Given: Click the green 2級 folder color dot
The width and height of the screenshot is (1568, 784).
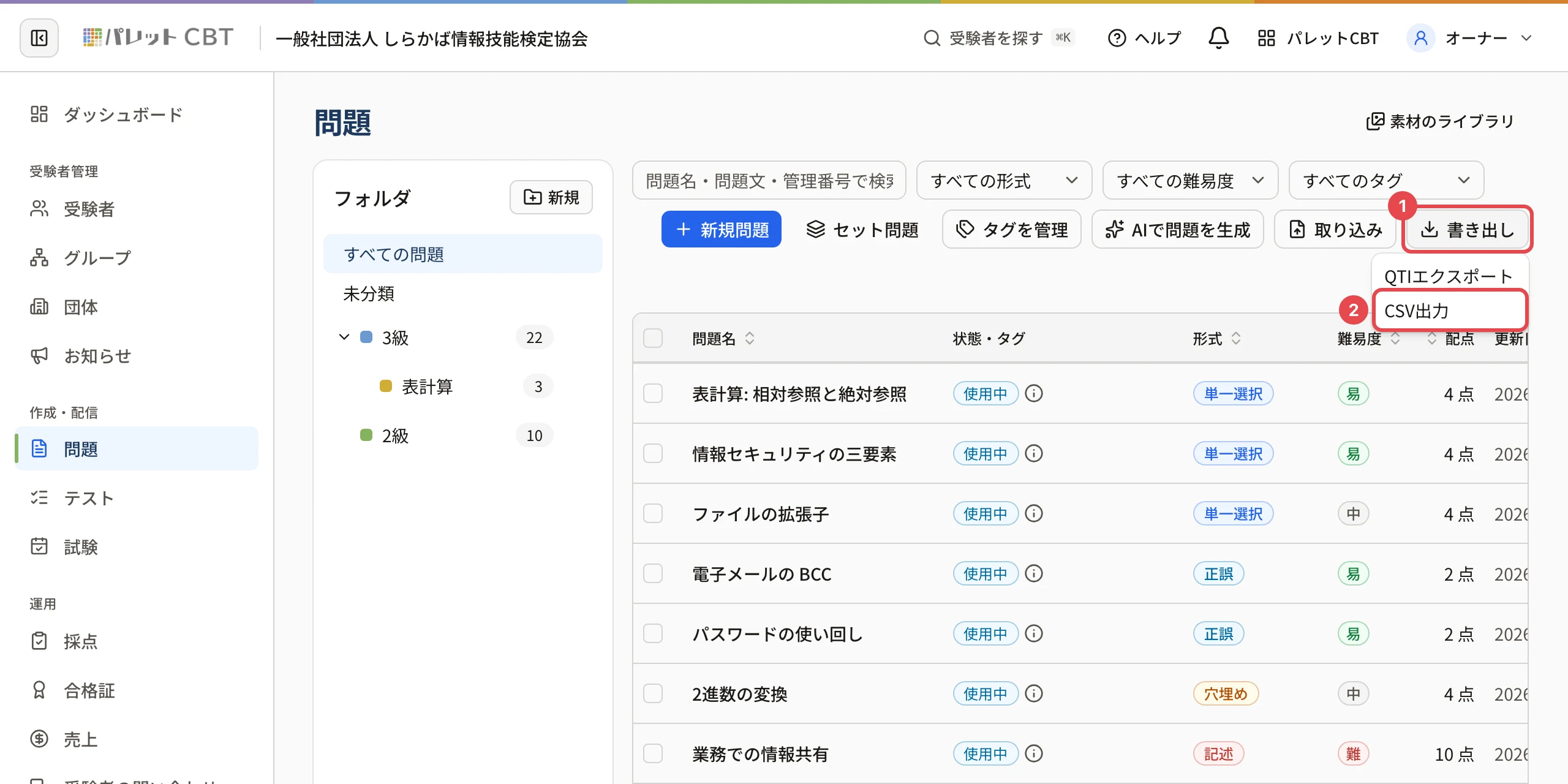Looking at the screenshot, I should coord(366,435).
